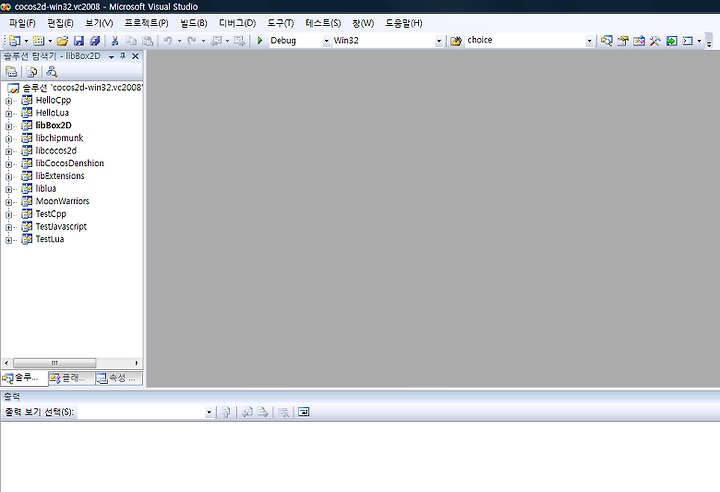The height and width of the screenshot is (492, 720).
Task: Click the Undo arrow icon
Action: point(168,41)
